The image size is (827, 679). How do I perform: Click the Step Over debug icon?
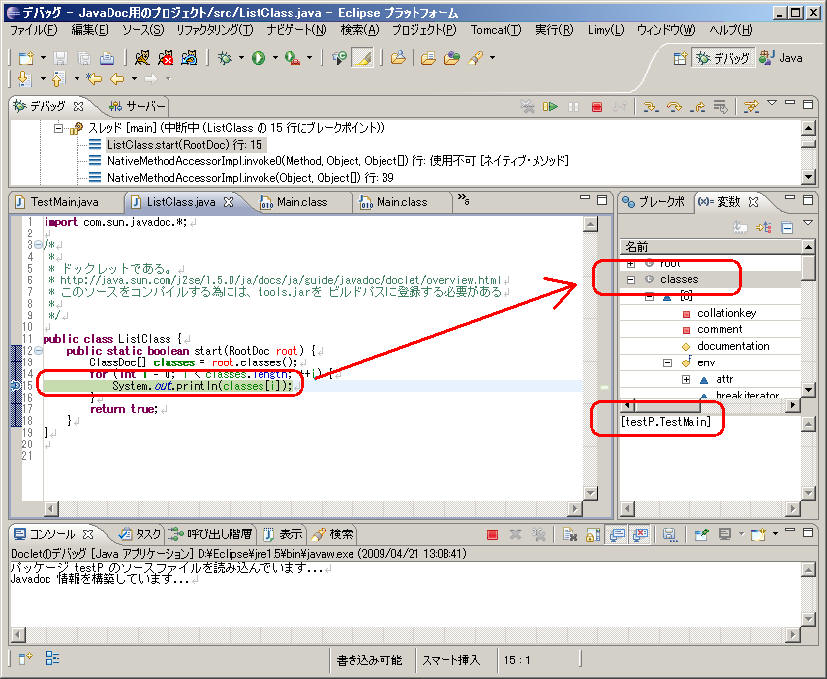(x=674, y=106)
